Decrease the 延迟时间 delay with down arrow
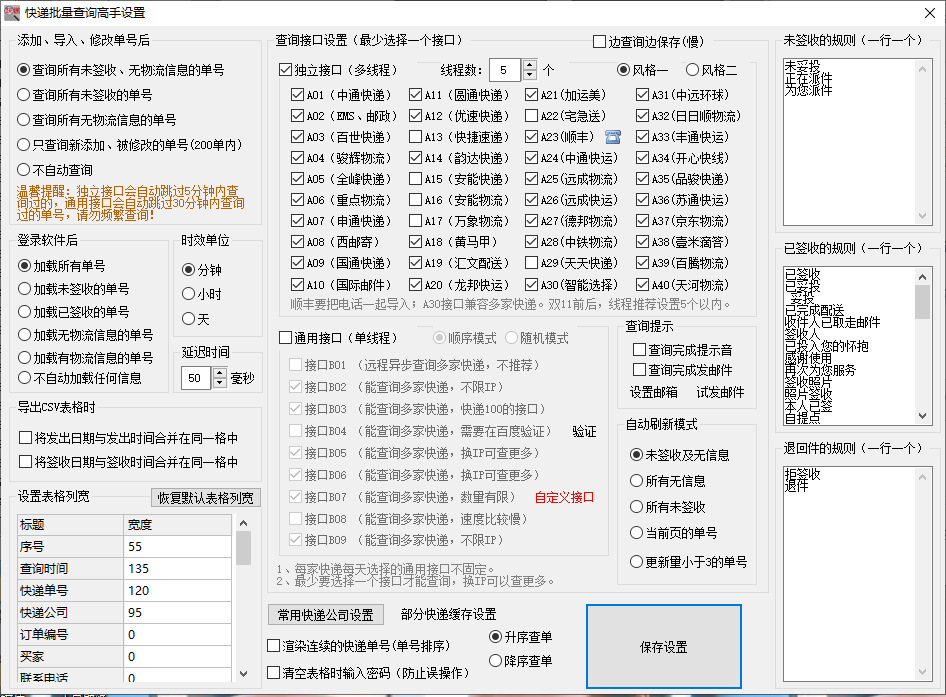Screen dimensions: 946x697 (220, 383)
